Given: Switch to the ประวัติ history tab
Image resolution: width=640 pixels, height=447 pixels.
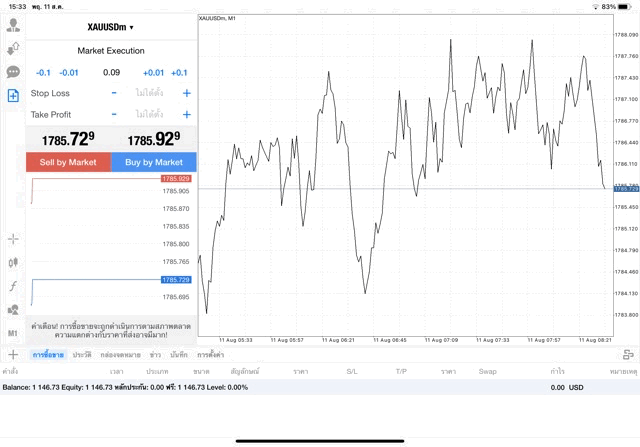Looking at the screenshot, I should pos(81,355).
